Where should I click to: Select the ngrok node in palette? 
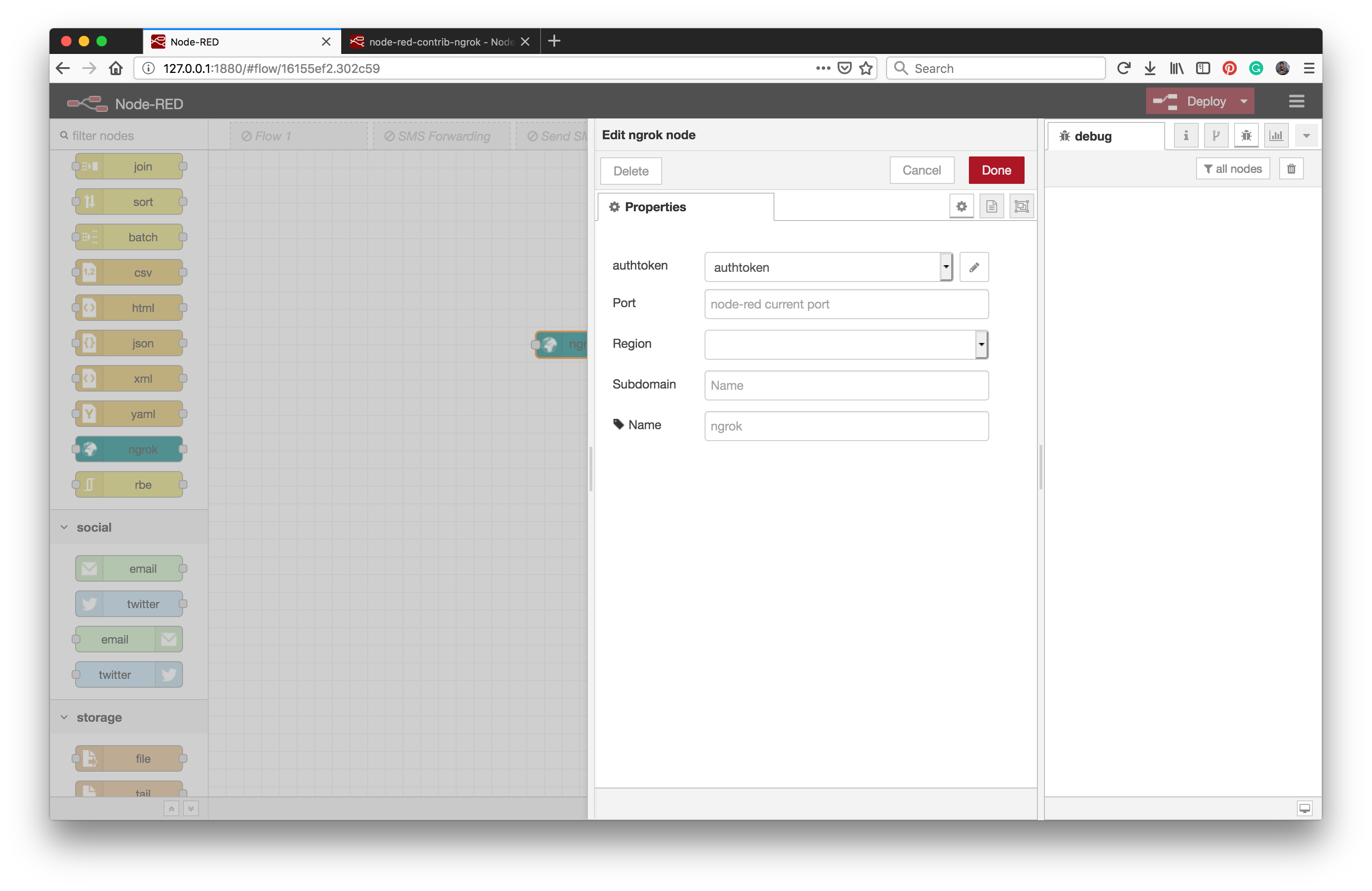[x=129, y=449]
